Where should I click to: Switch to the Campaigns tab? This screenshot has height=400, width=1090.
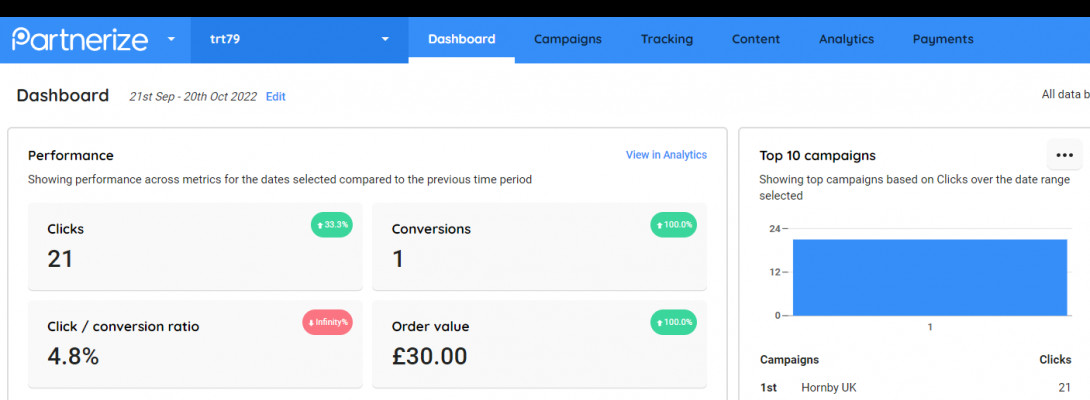click(567, 39)
